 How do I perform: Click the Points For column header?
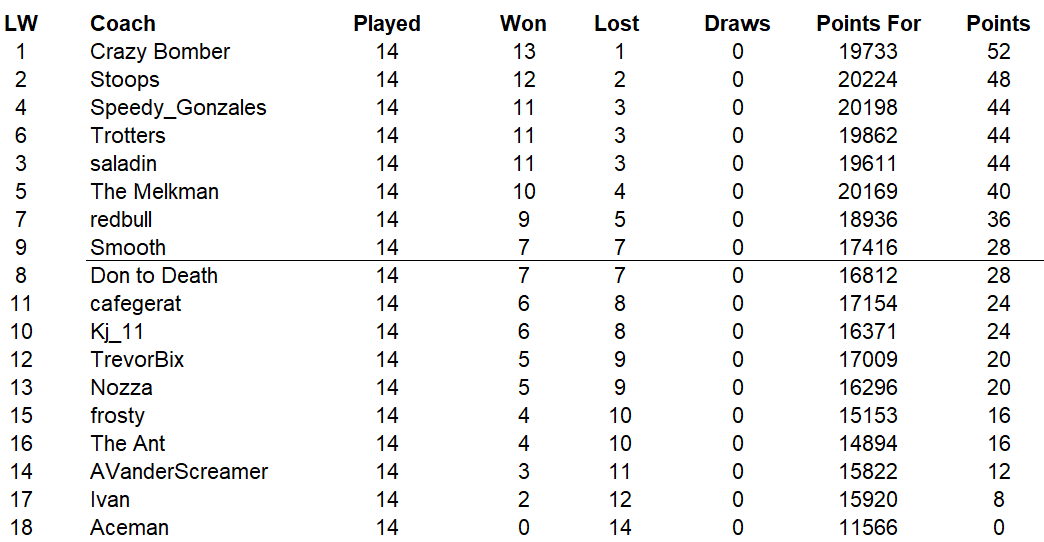[x=868, y=24]
